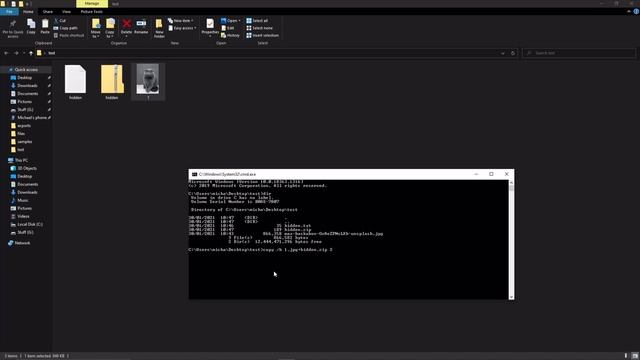Select This PC in navigation pane
This screenshot has height=360, width=640.
pyautogui.click(x=21, y=160)
